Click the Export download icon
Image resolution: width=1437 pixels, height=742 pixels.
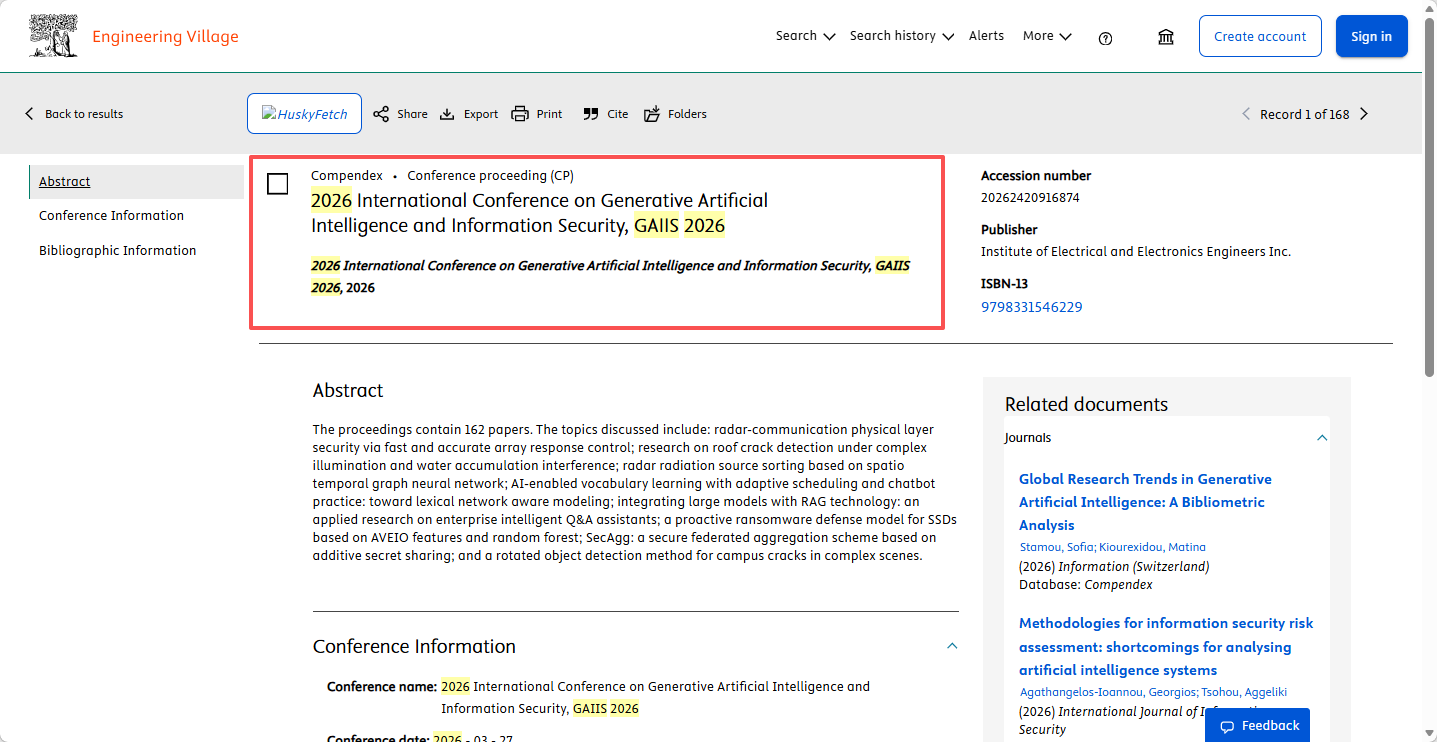pos(448,114)
